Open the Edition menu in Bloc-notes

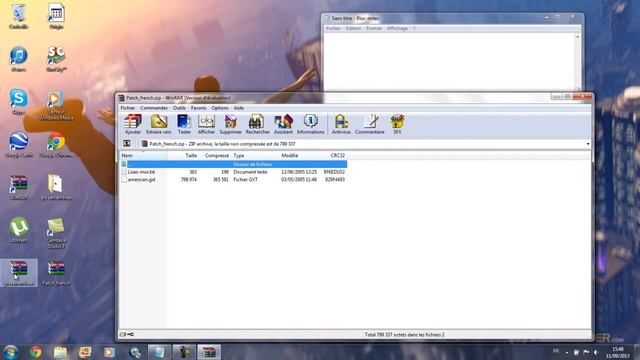353,29
